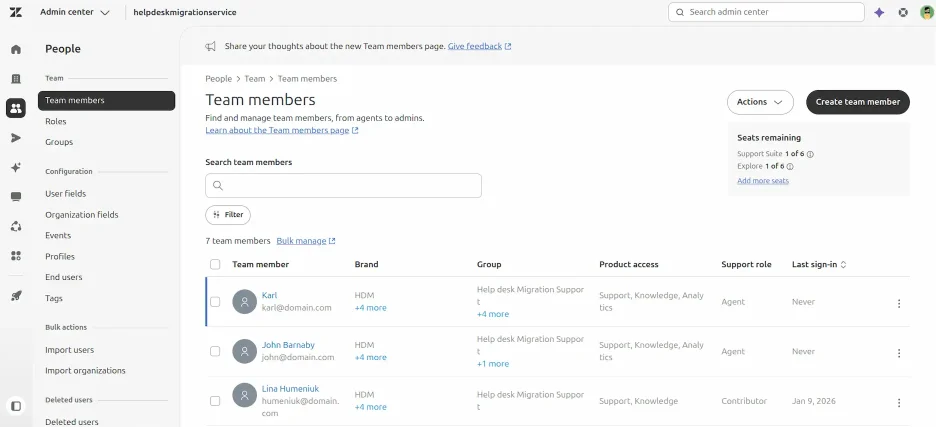Screen dimensions: 936x427
Task: Click the Search admin center field
Action: (766, 12)
